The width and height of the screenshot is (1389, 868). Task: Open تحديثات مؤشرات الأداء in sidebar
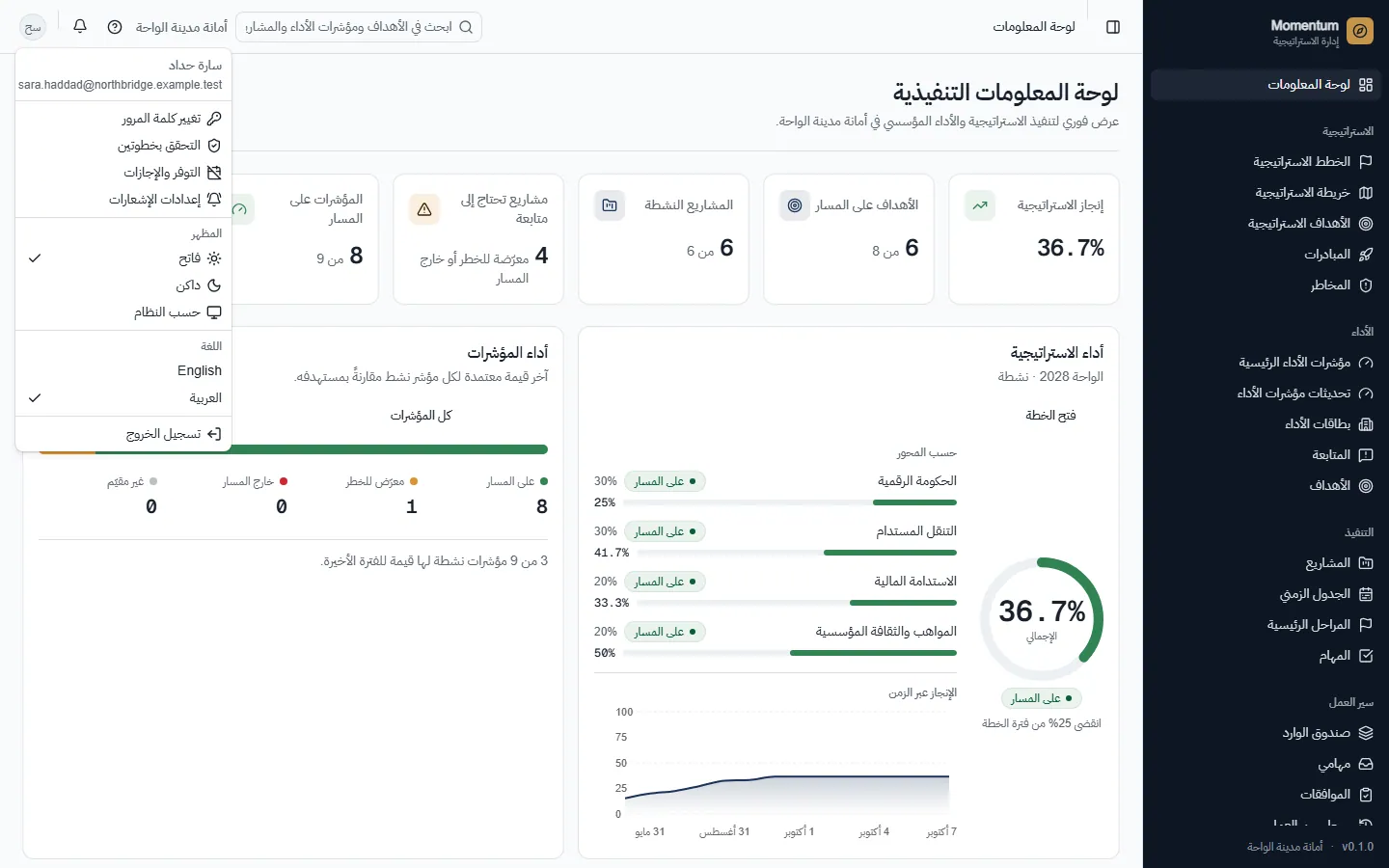point(1266,393)
